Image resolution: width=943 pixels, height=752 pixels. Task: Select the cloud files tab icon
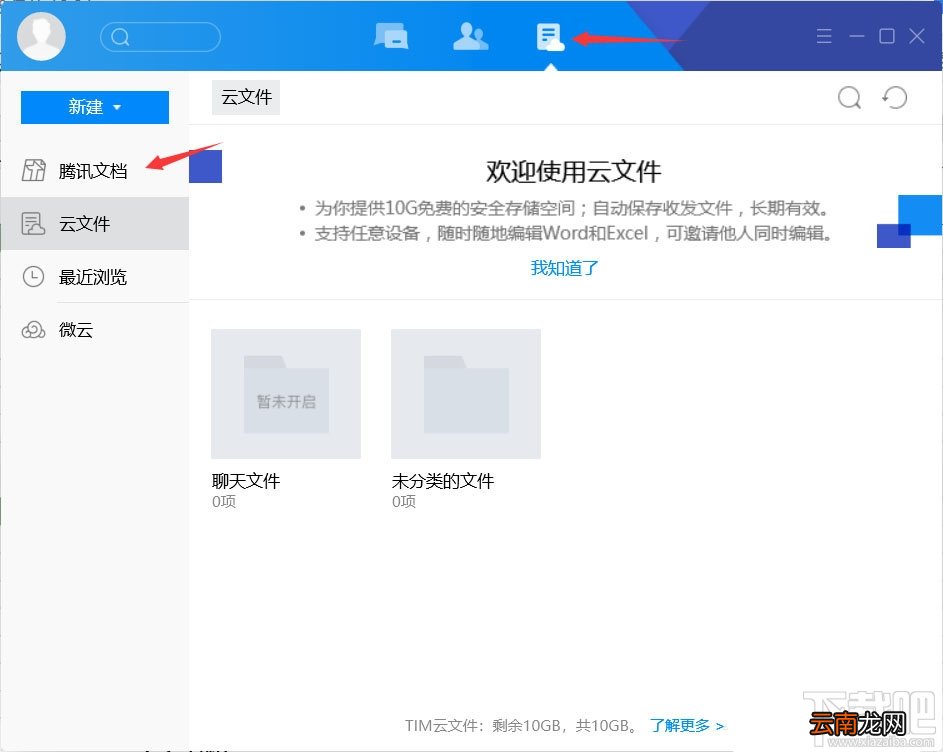[550, 37]
